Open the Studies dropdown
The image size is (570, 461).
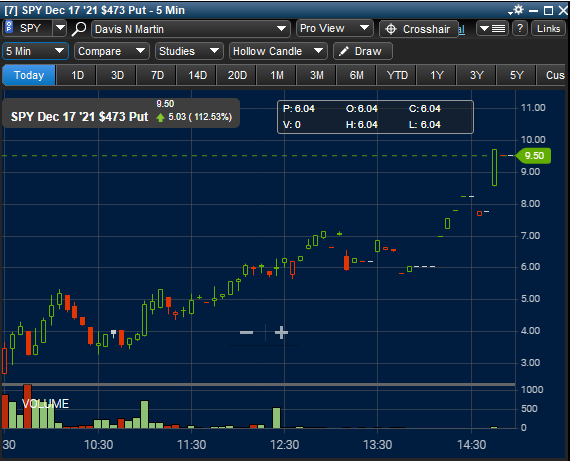(189, 51)
